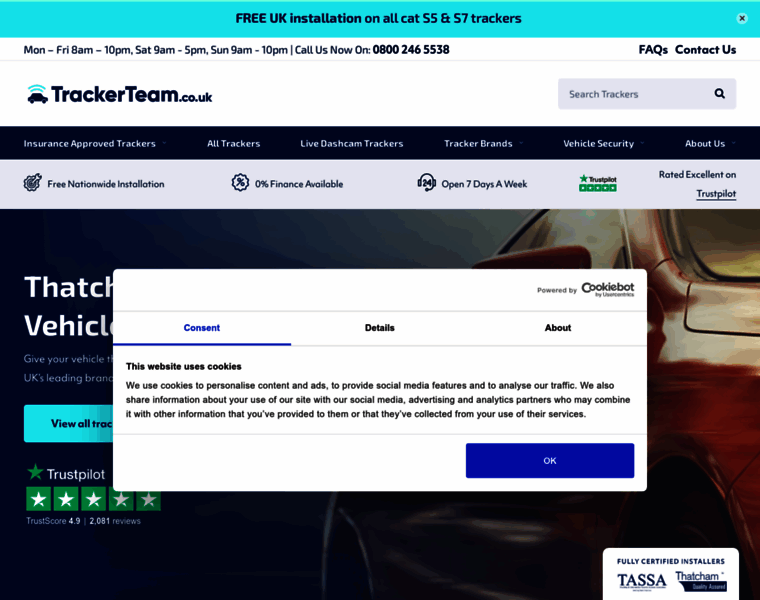This screenshot has height=600, width=760.
Task: Click the Trustpilot stars badge in info bar
Action: point(598,183)
